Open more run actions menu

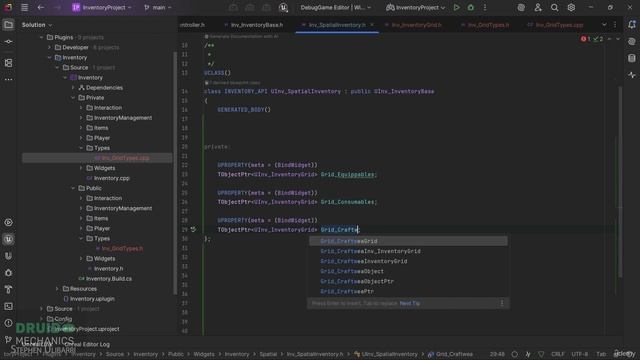485,7
